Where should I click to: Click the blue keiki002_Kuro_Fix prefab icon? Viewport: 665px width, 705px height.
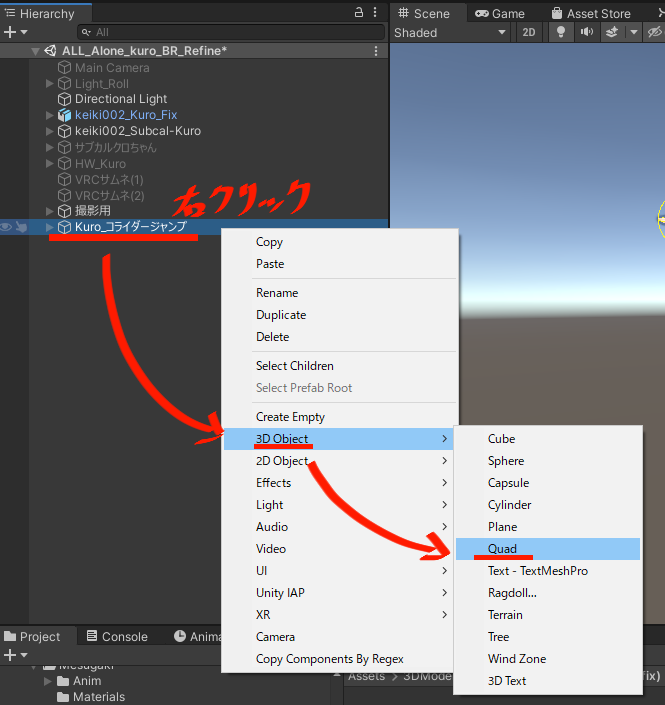(x=65, y=115)
